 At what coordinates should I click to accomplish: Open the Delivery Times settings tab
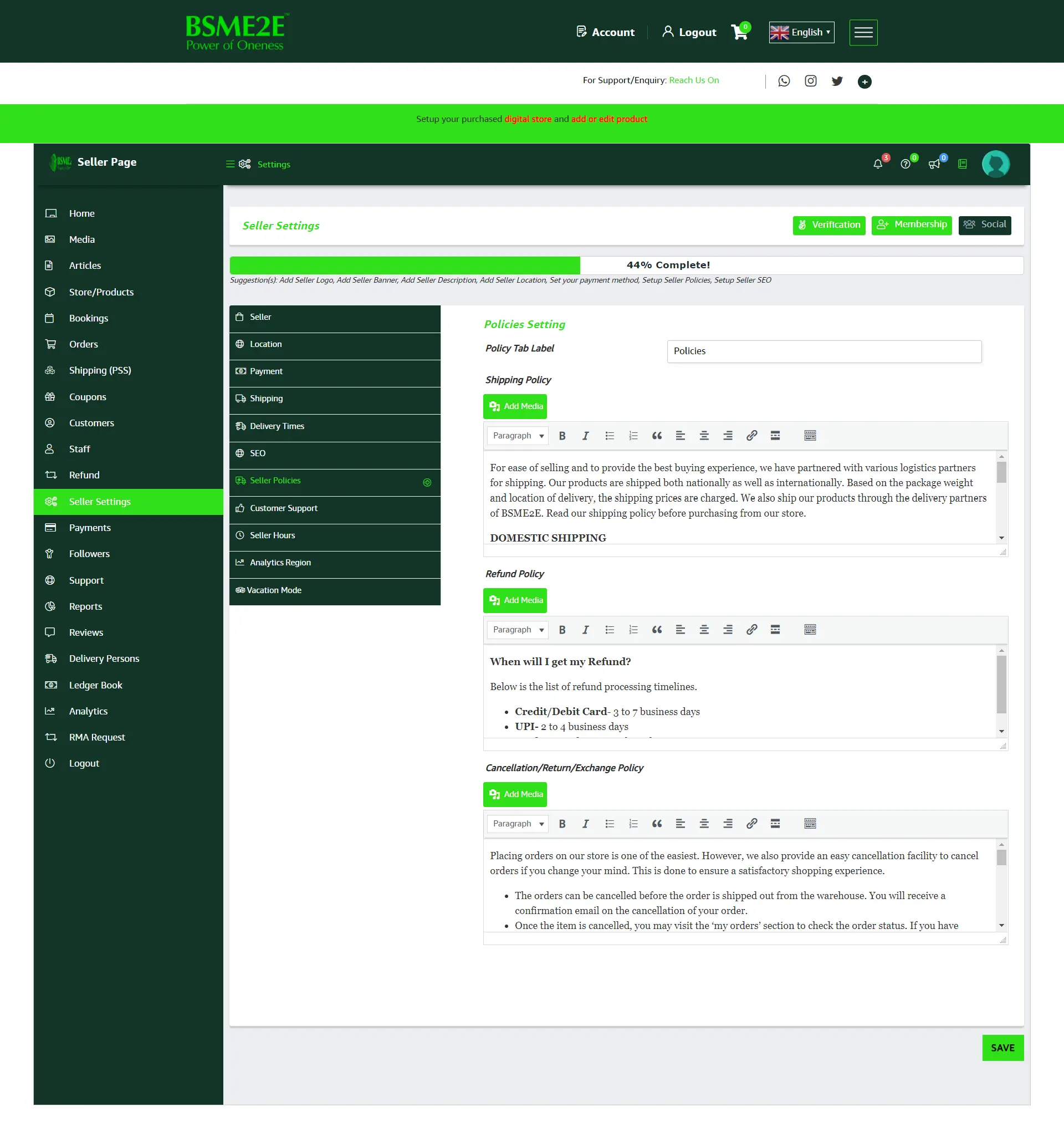coord(277,426)
